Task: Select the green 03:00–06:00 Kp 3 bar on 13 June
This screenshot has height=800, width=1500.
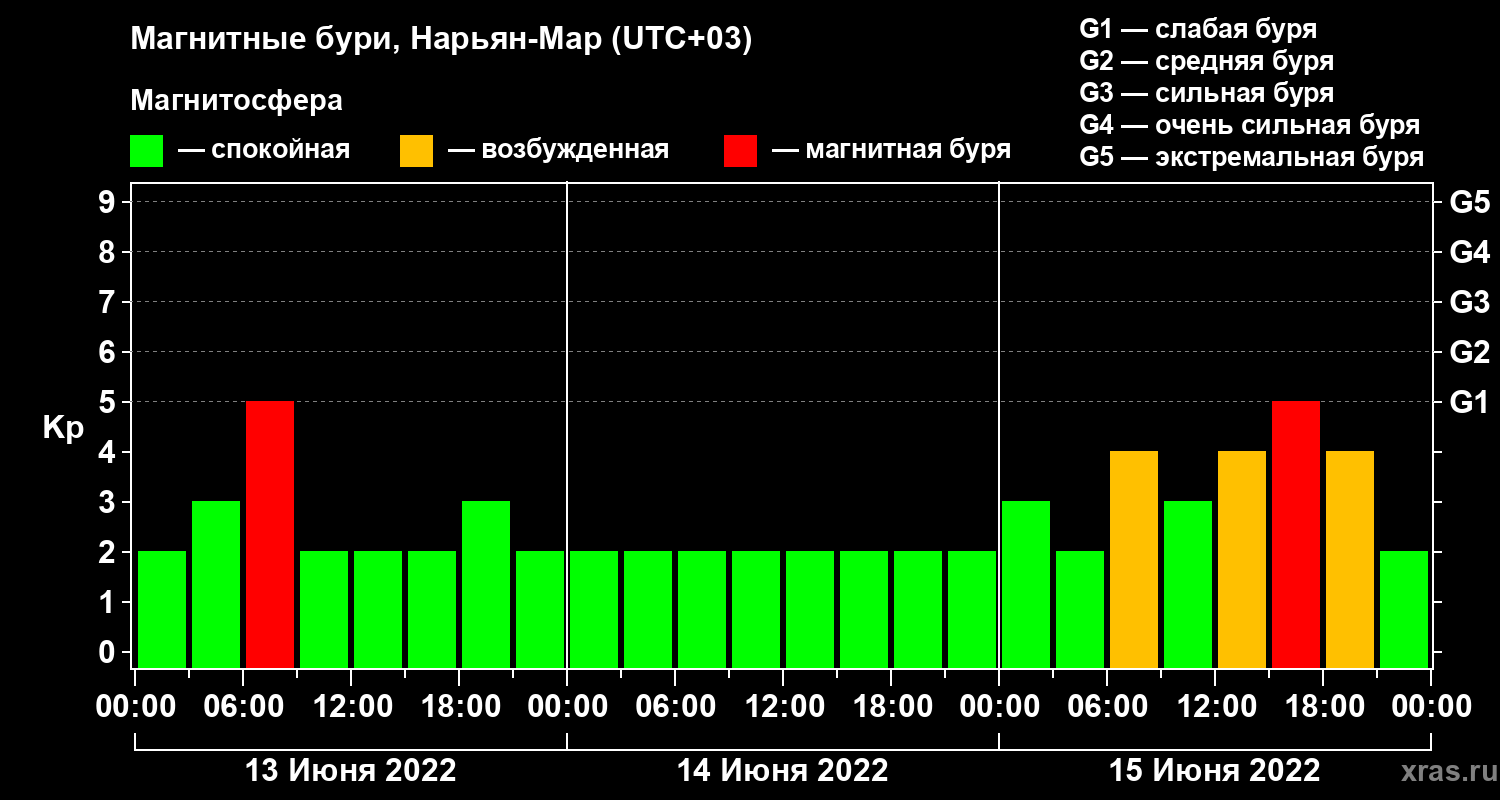Action: (216, 584)
